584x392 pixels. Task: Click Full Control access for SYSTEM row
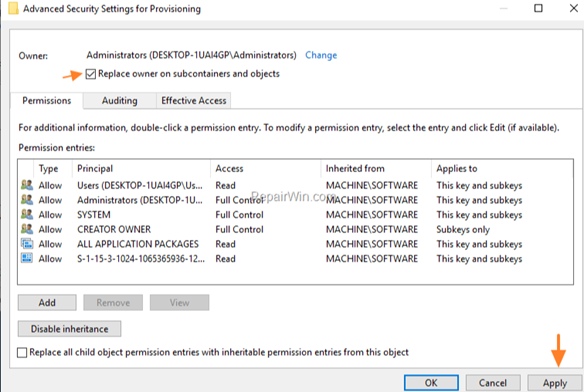(x=239, y=215)
